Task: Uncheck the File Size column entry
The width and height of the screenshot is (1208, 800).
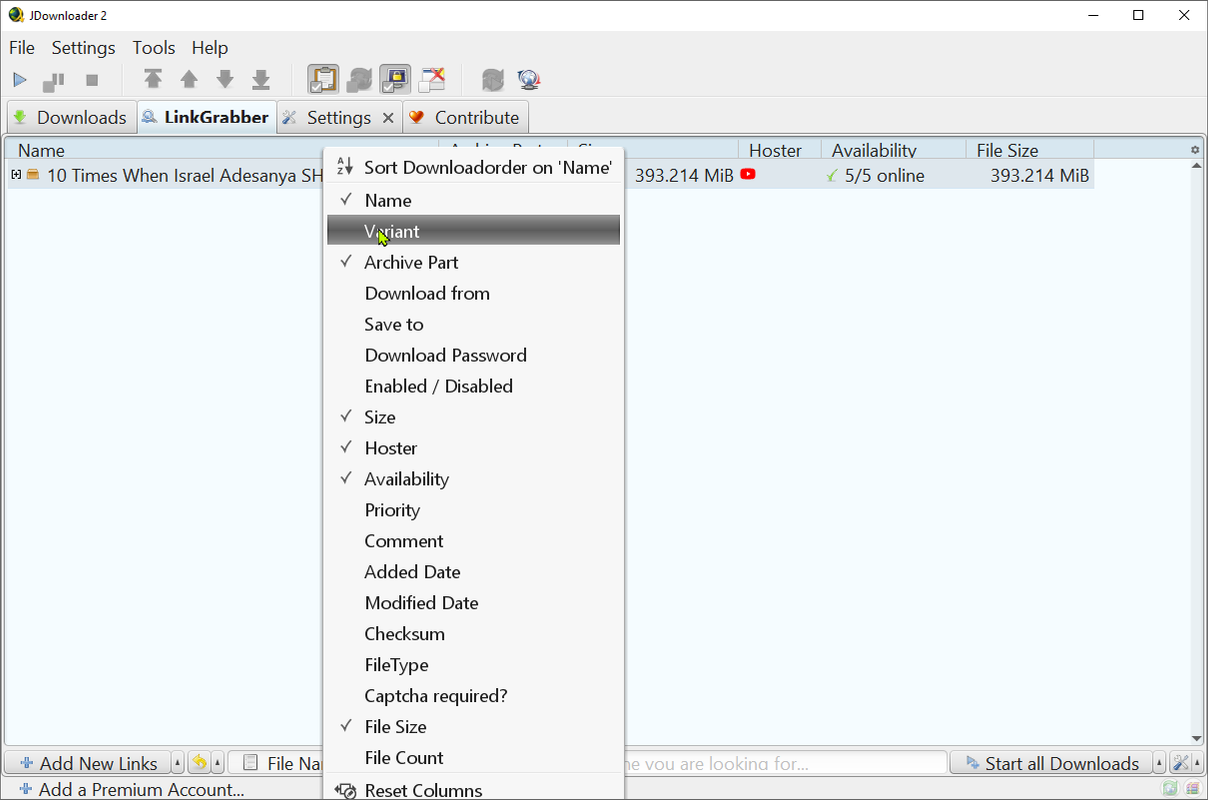Action: click(473, 727)
